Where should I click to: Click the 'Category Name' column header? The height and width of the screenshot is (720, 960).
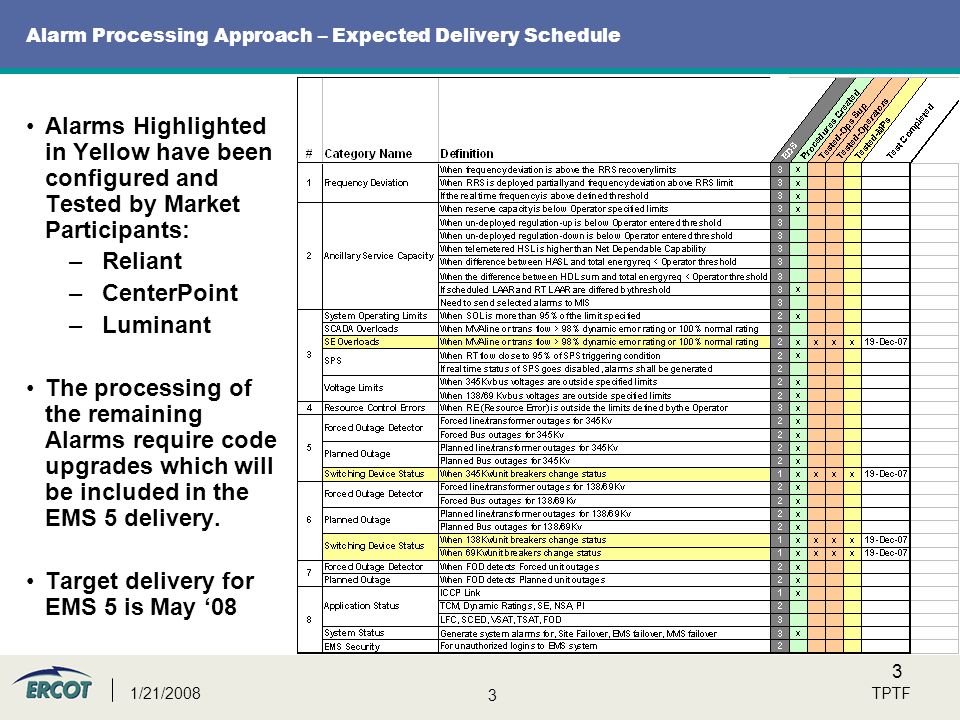368,154
